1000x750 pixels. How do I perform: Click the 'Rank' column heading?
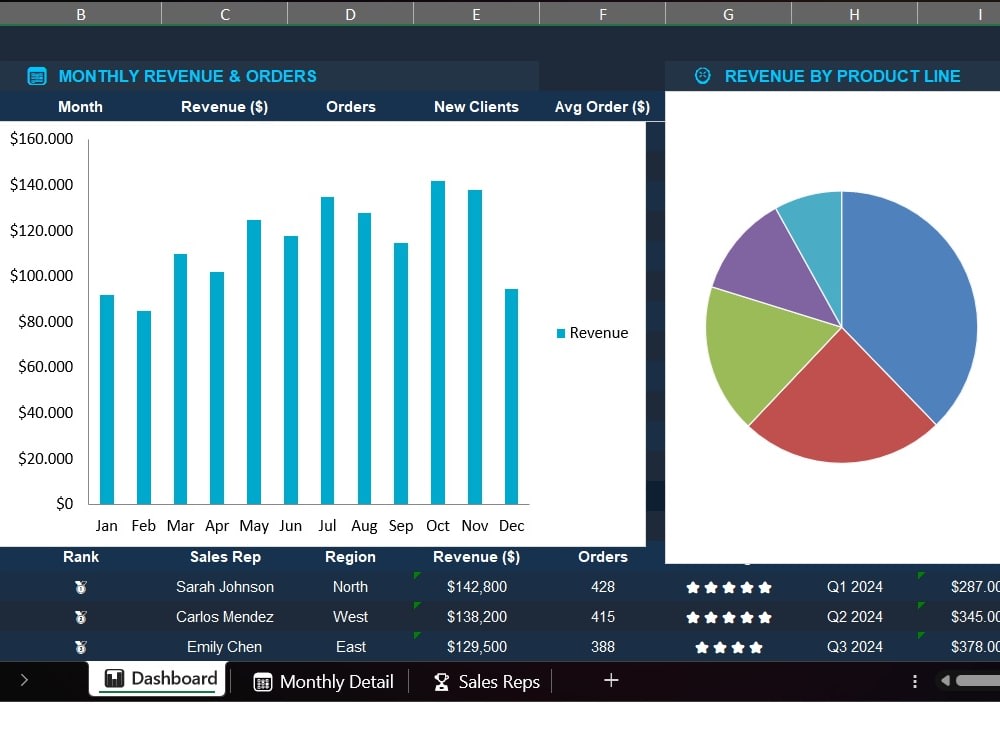(x=81, y=557)
